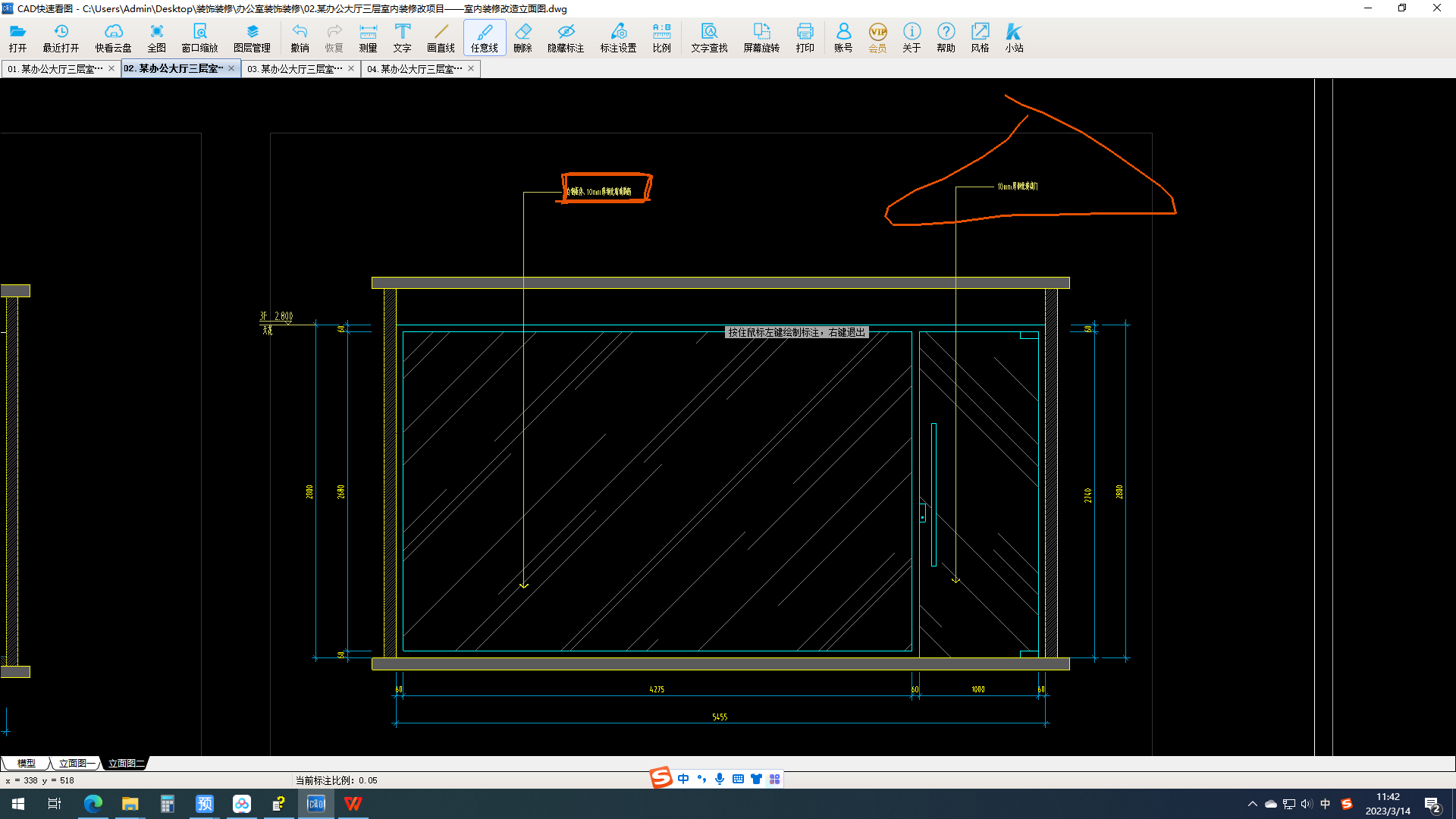This screenshot has width=1456, height=819.
Task: Open the 最近打开 recent files tool
Action: pos(61,38)
